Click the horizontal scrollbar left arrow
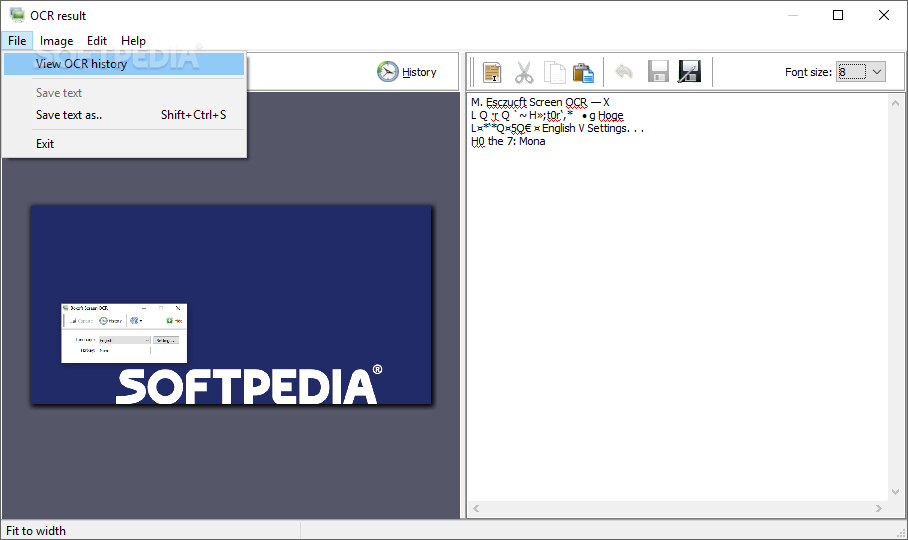908x540 pixels. (x=476, y=508)
